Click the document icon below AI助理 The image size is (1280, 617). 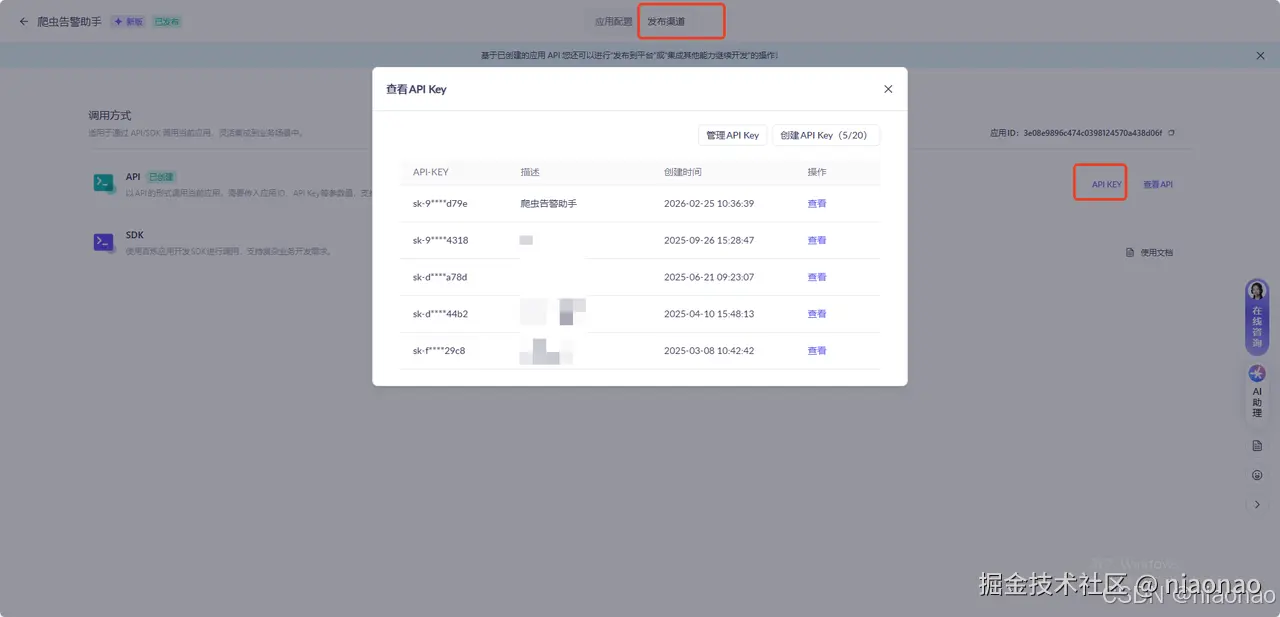click(x=1257, y=445)
